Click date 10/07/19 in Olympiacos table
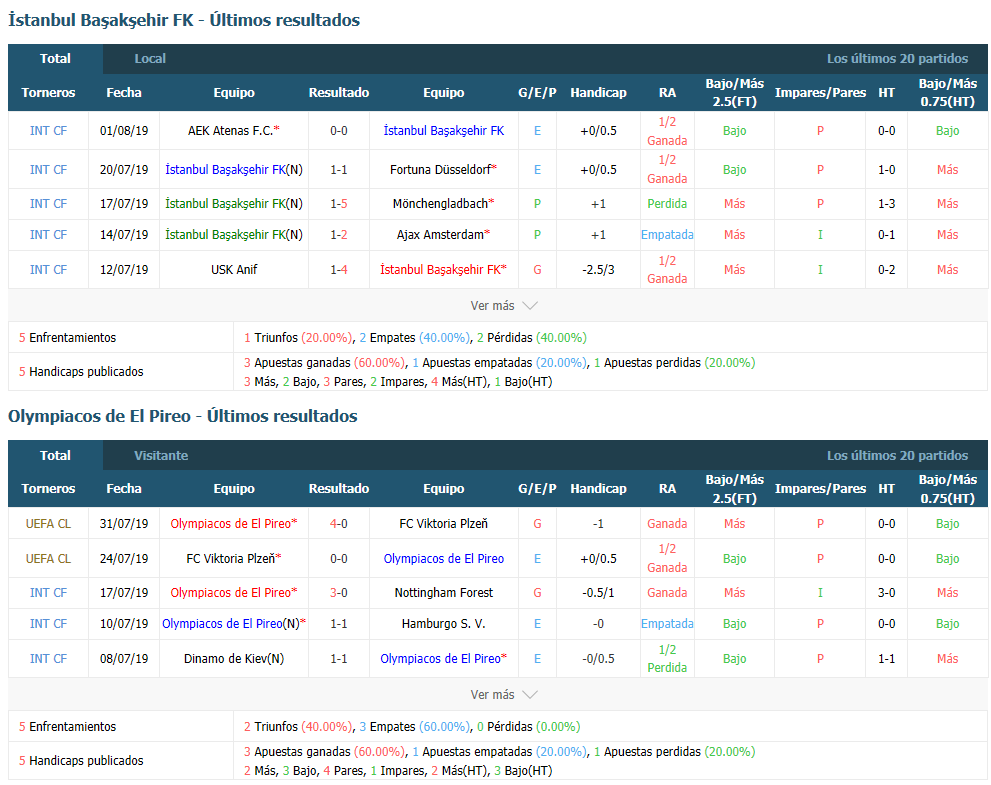Viewport: 991px width, 785px height. pyautogui.click(x=124, y=624)
